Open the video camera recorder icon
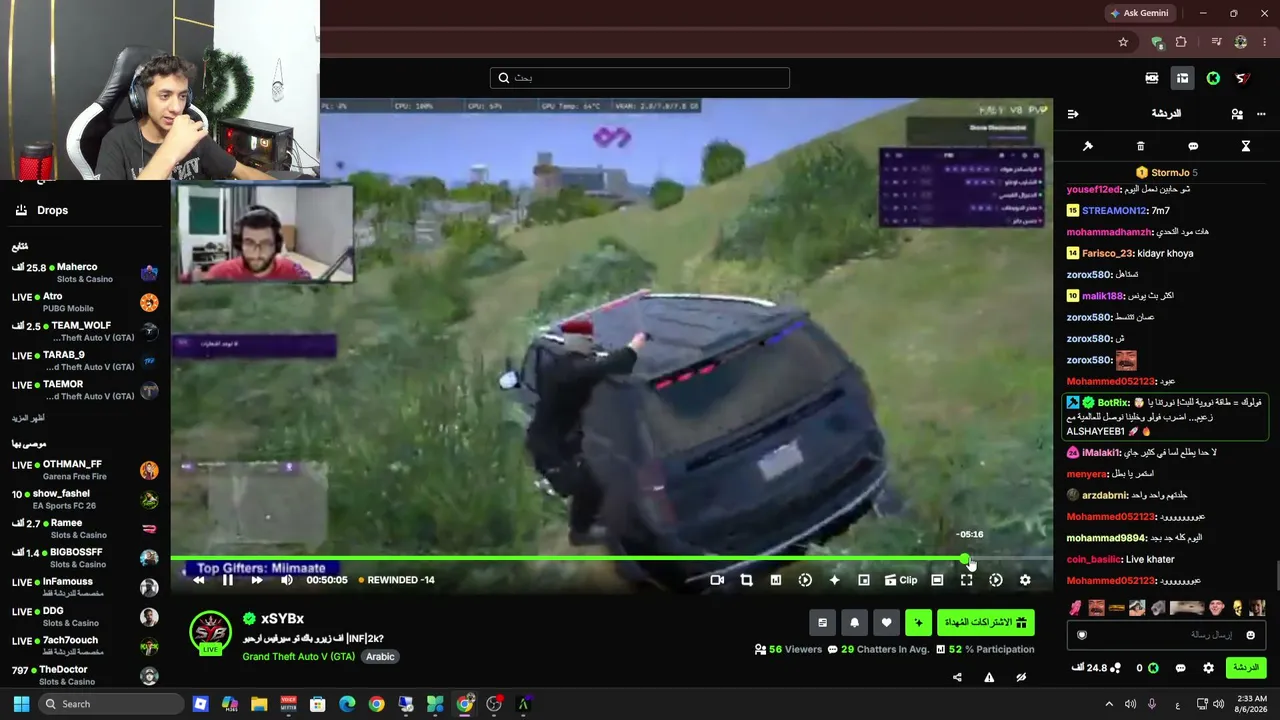1280x720 pixels. tap(717, 580)
